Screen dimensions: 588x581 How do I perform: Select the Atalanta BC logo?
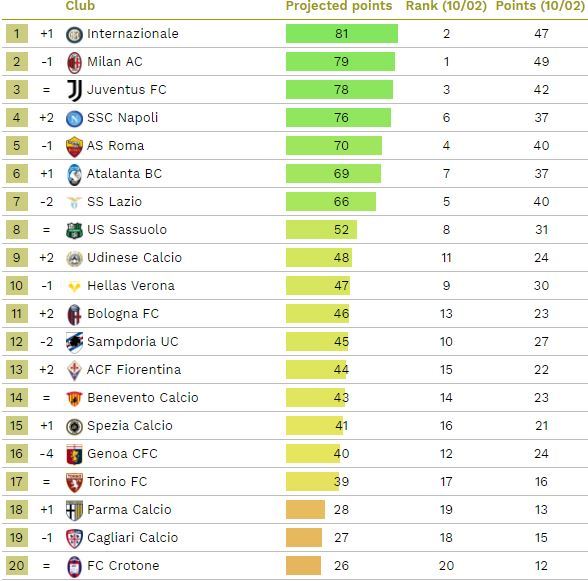[74, 175]
